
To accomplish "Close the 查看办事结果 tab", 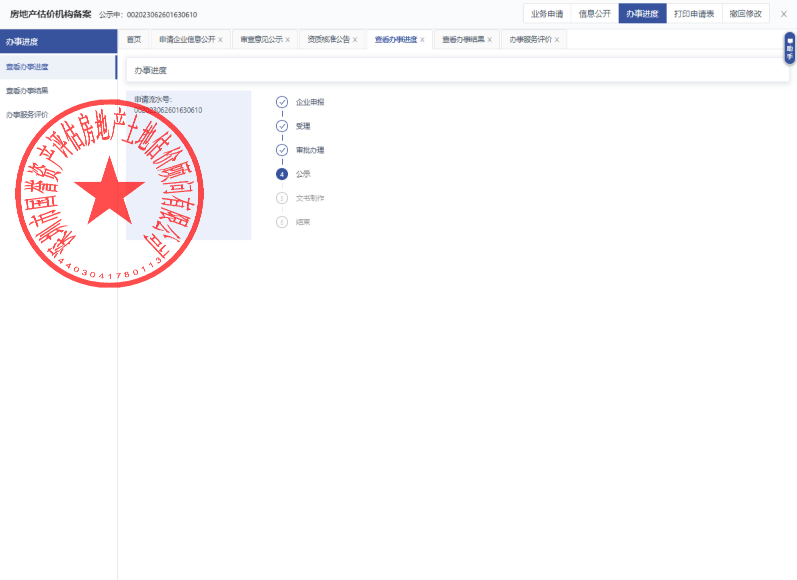I will pos(489,40).
